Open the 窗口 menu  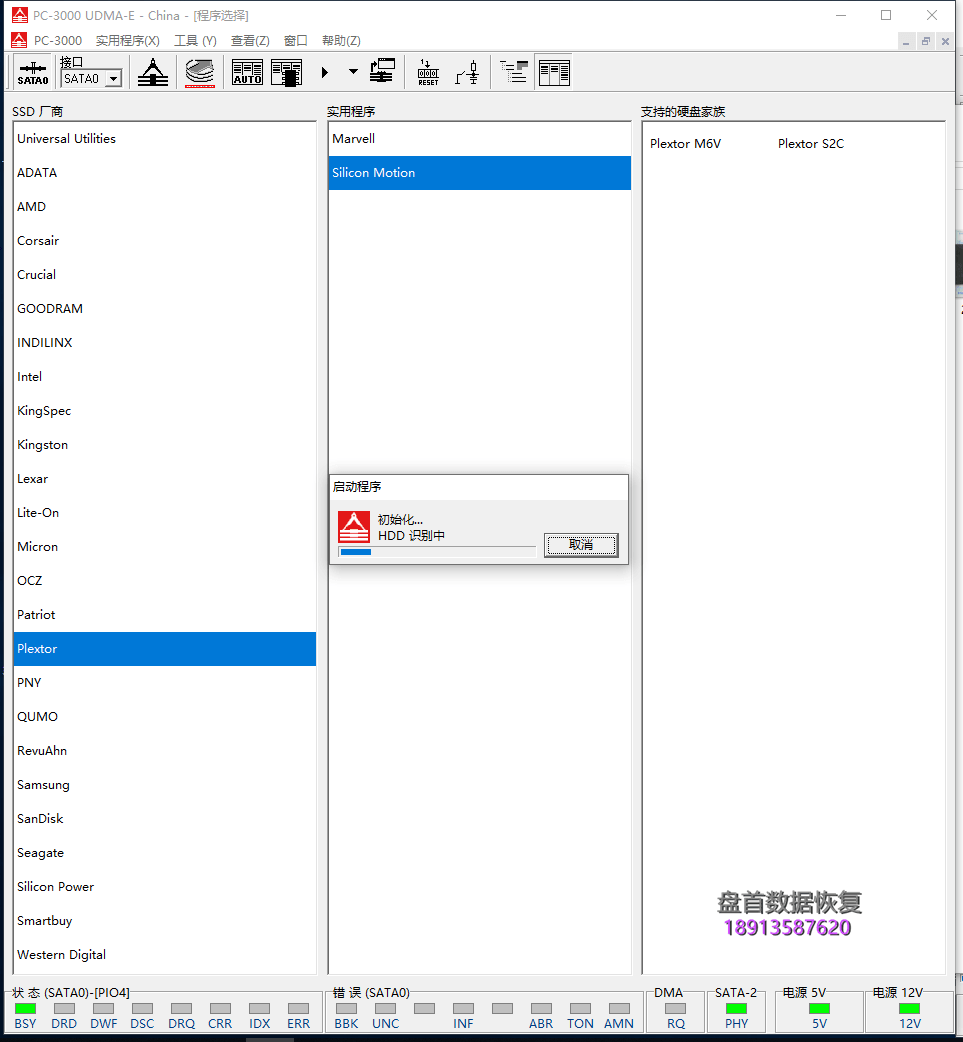pos(296,41)
